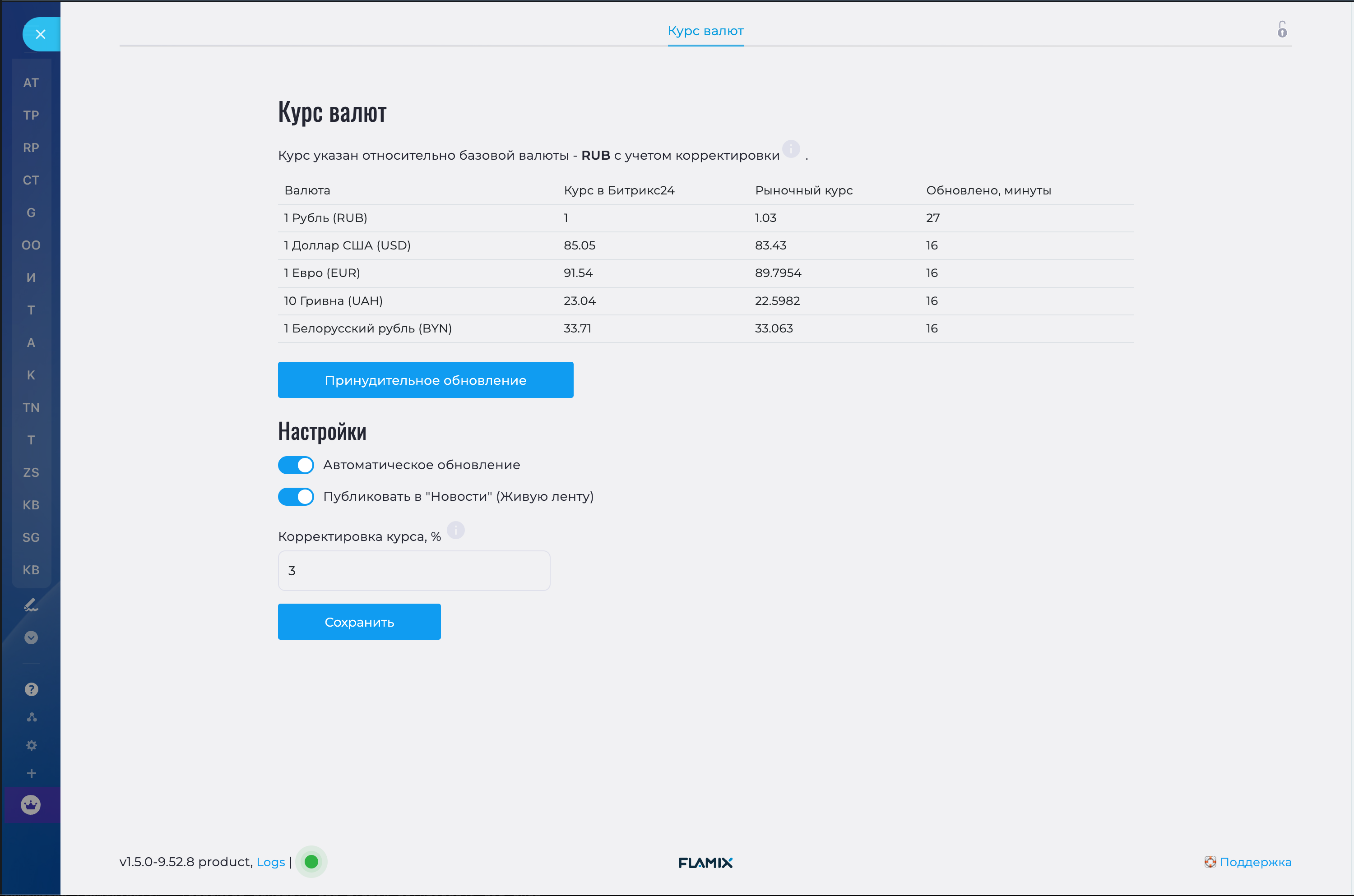Click the lock icon at top right

pyautogui.click(x=1282, y=30)
